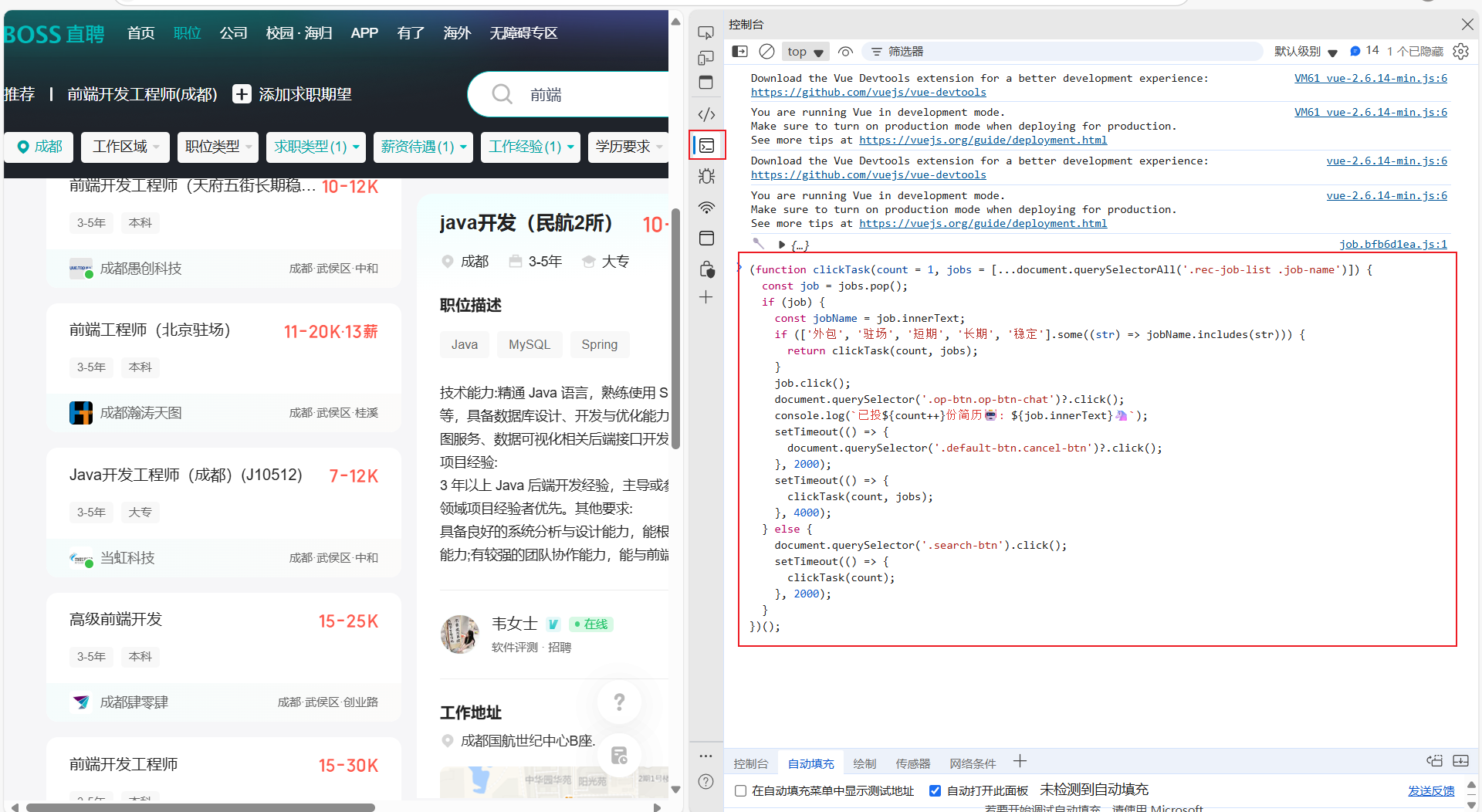This screenshot has height=812, width=1482.
Task: Create a live expression with eye icon
Action: point(845,52)
